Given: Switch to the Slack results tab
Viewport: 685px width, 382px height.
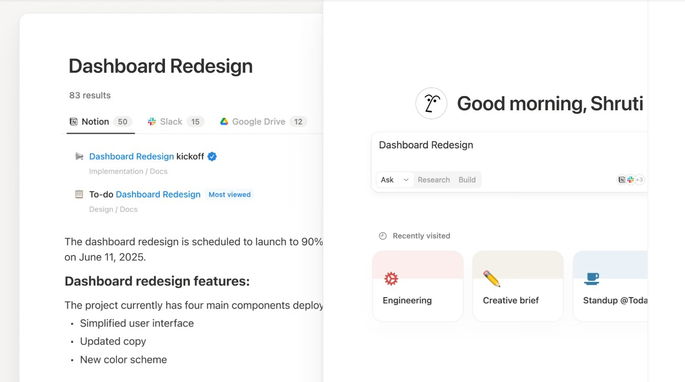Looking at the screenshot, I should coord(176,122).
